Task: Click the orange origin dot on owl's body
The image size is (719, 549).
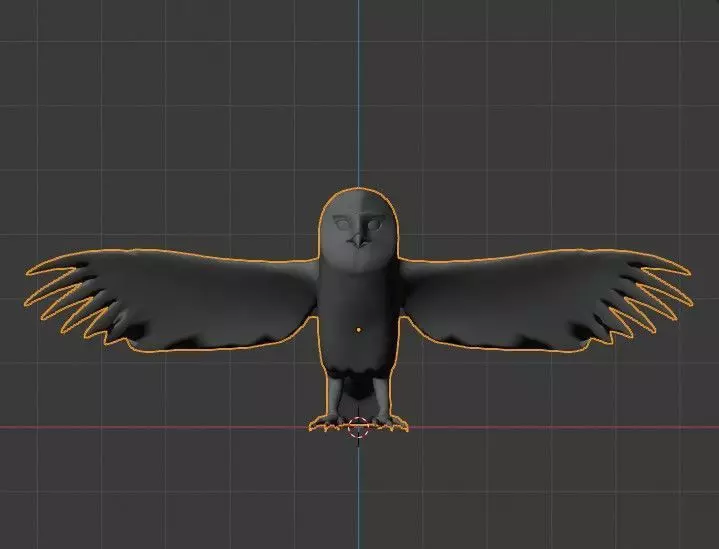Action: (358, 329)
